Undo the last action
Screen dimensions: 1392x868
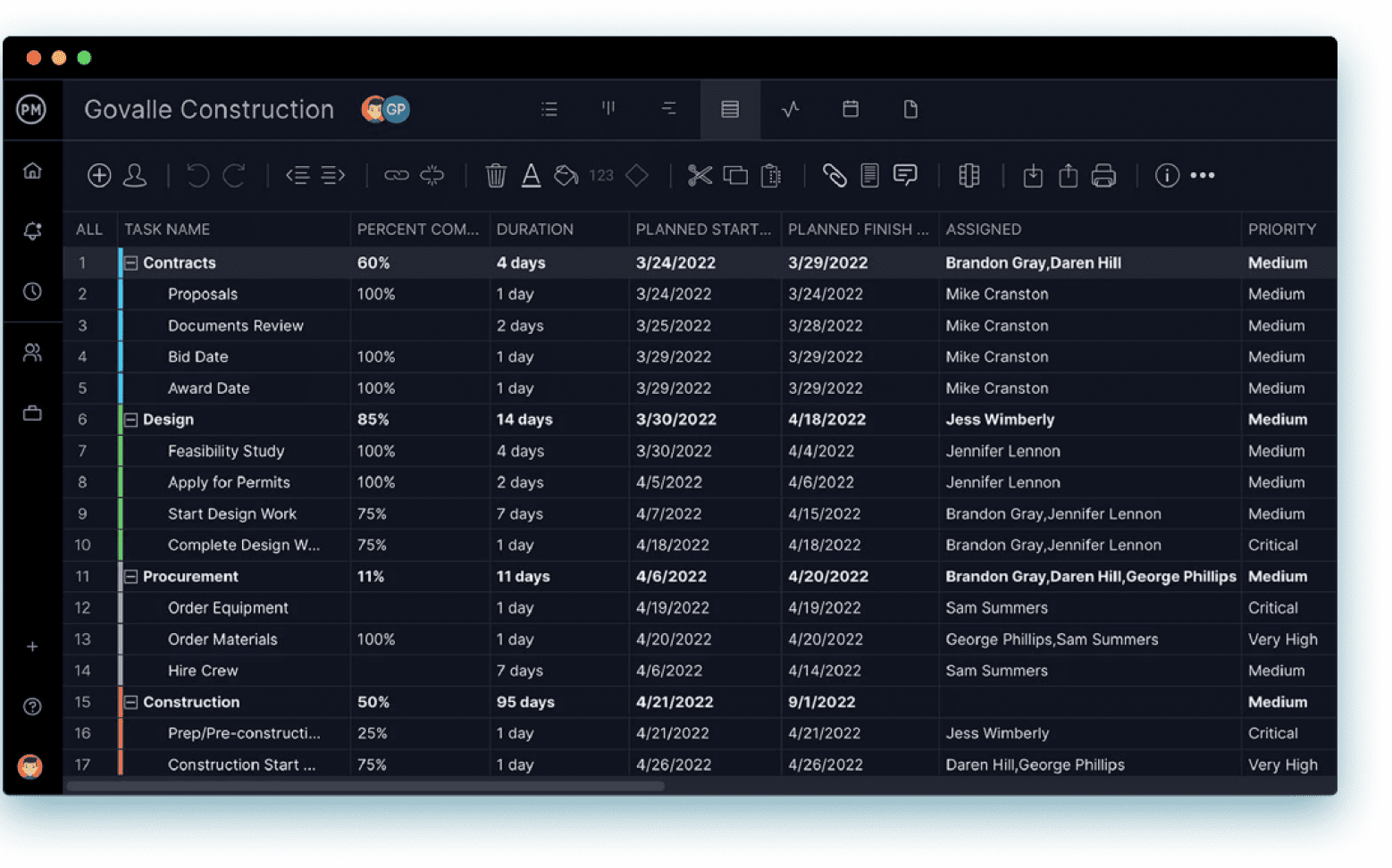click(197, 175)
